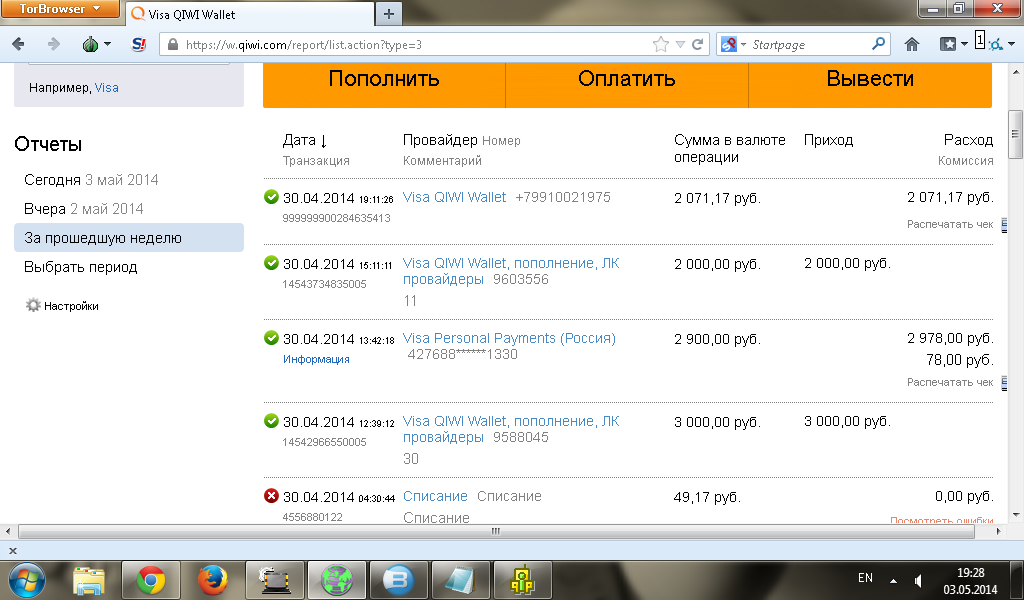Click the vertical scrollbar thumb

point(1015,134)
